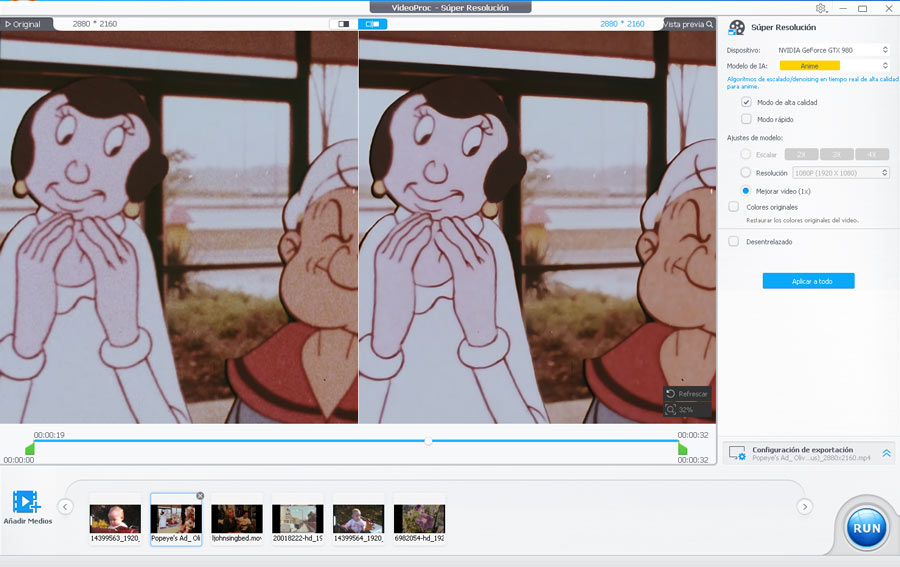Switch to single-pane comparison view
Viewport: 900px width, 567px height.
[x=343, y=24]
